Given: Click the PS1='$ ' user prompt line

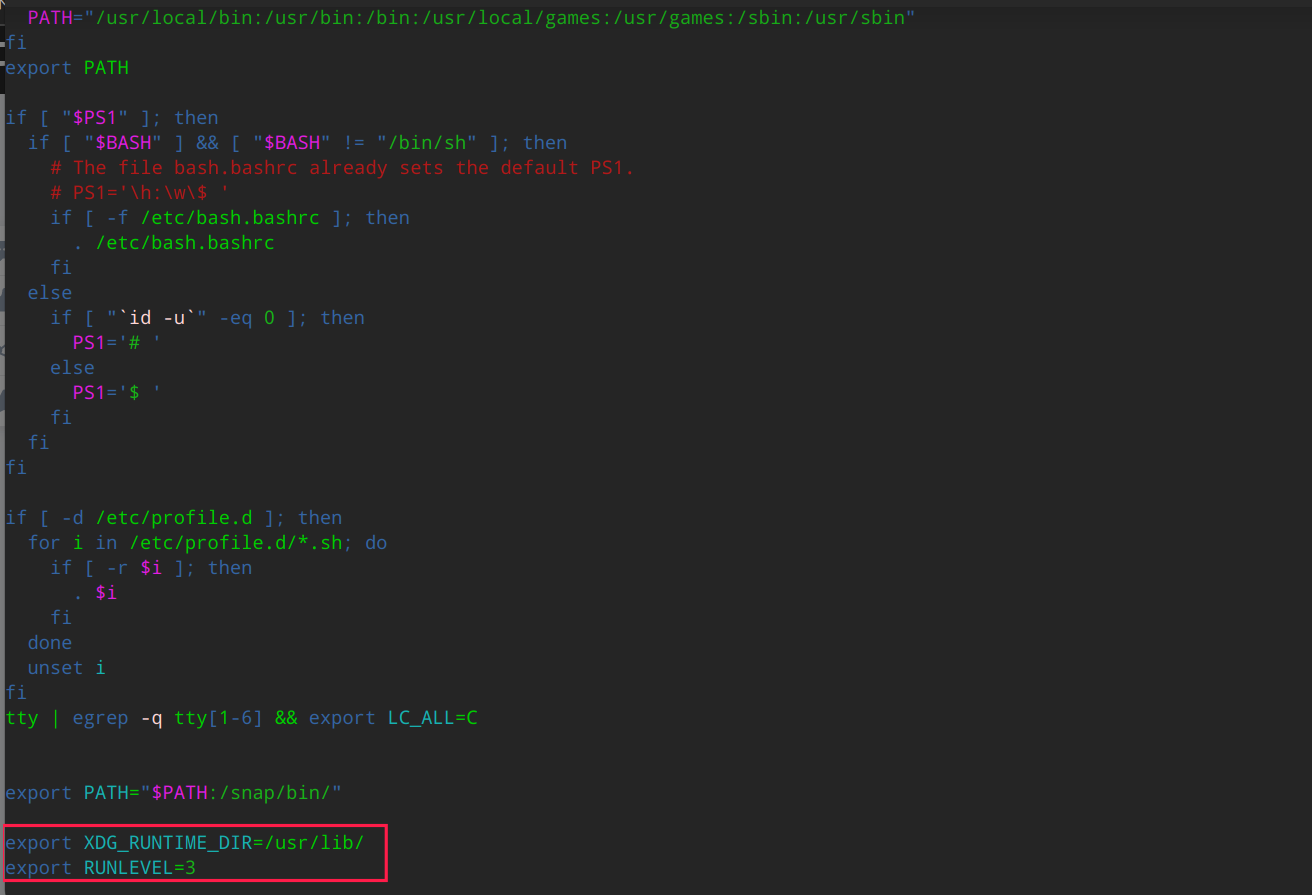Looking at the screenshot, I should [x=117, y=393].
